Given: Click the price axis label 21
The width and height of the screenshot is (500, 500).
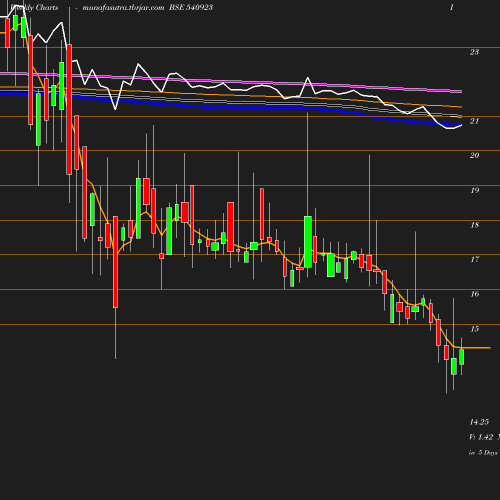Looking at the screenshot, I should point(474,121).
